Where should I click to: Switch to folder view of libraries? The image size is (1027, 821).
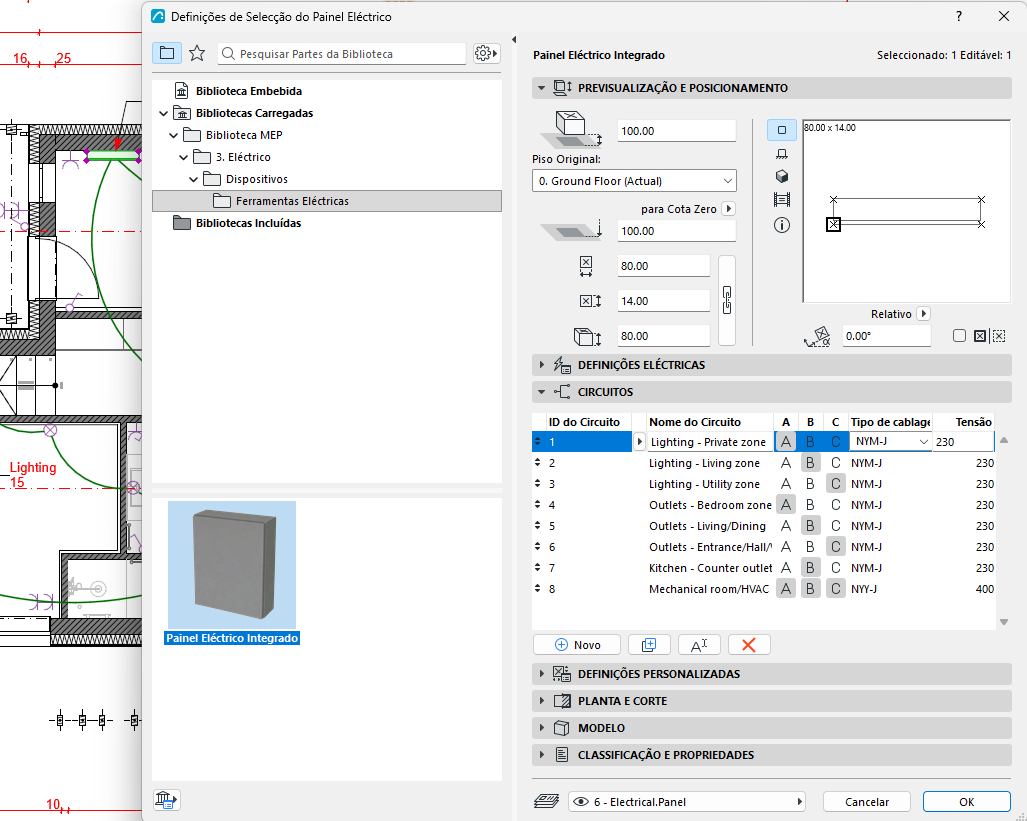(x=167, y=53)
